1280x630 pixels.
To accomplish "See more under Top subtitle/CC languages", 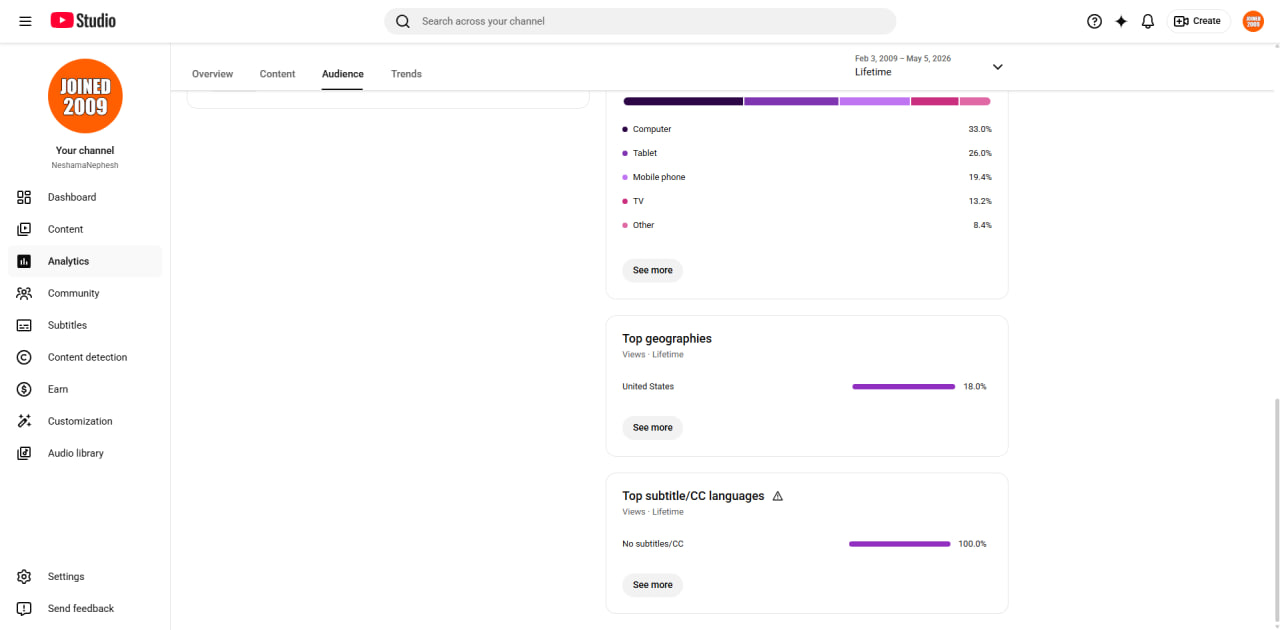I will coord(653,585).
